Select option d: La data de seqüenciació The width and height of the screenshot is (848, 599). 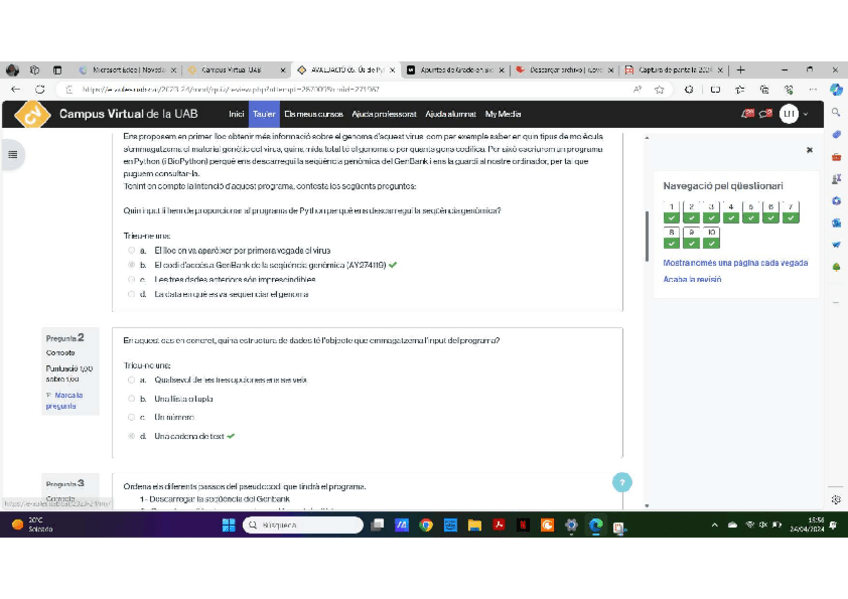pyautogui.click(x=131, y=294)
